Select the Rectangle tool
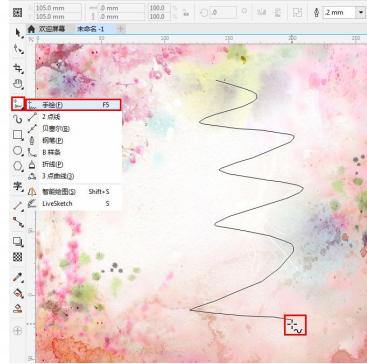367x364 pixels. point(18,135)
